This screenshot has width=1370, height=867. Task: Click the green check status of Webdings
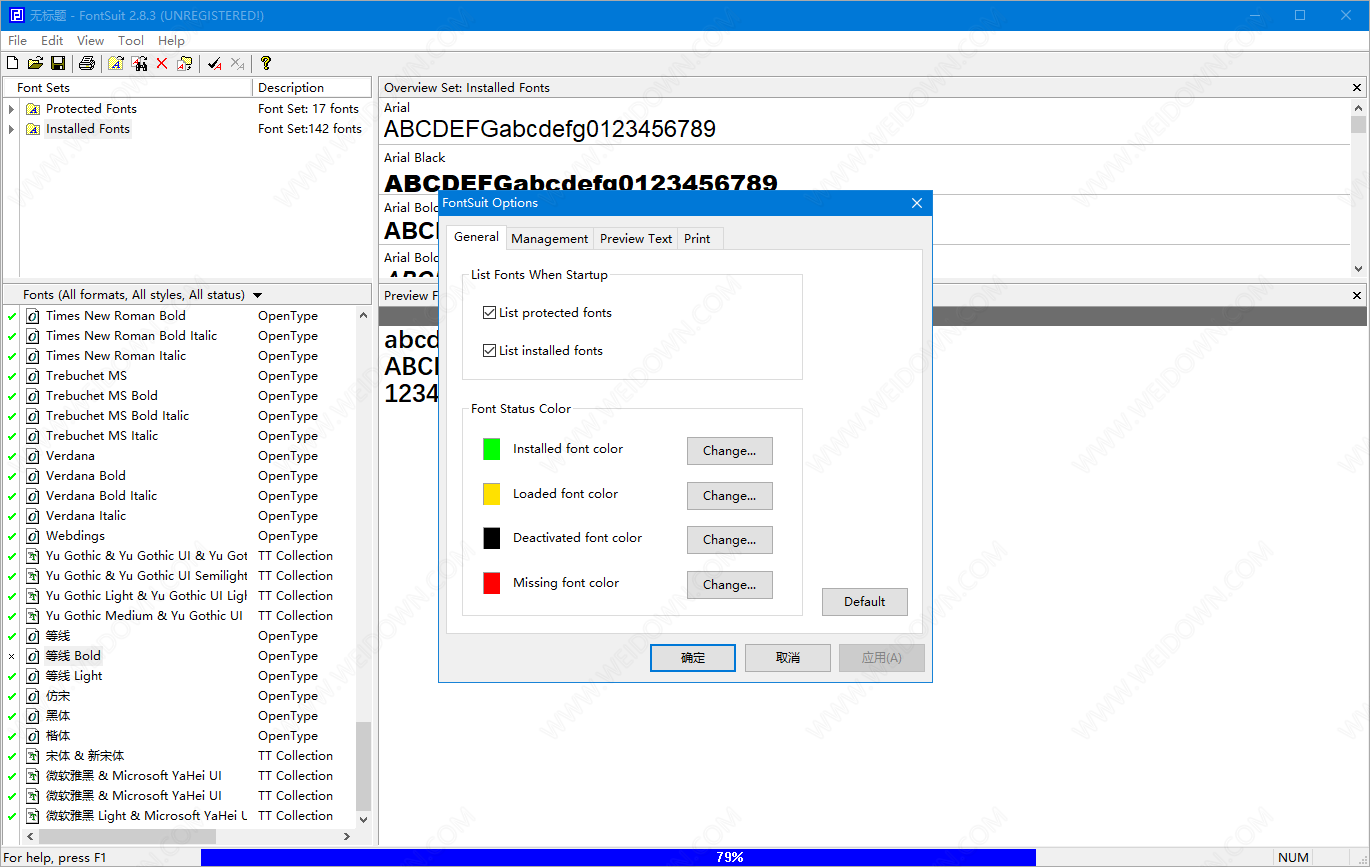coord(12,536)
